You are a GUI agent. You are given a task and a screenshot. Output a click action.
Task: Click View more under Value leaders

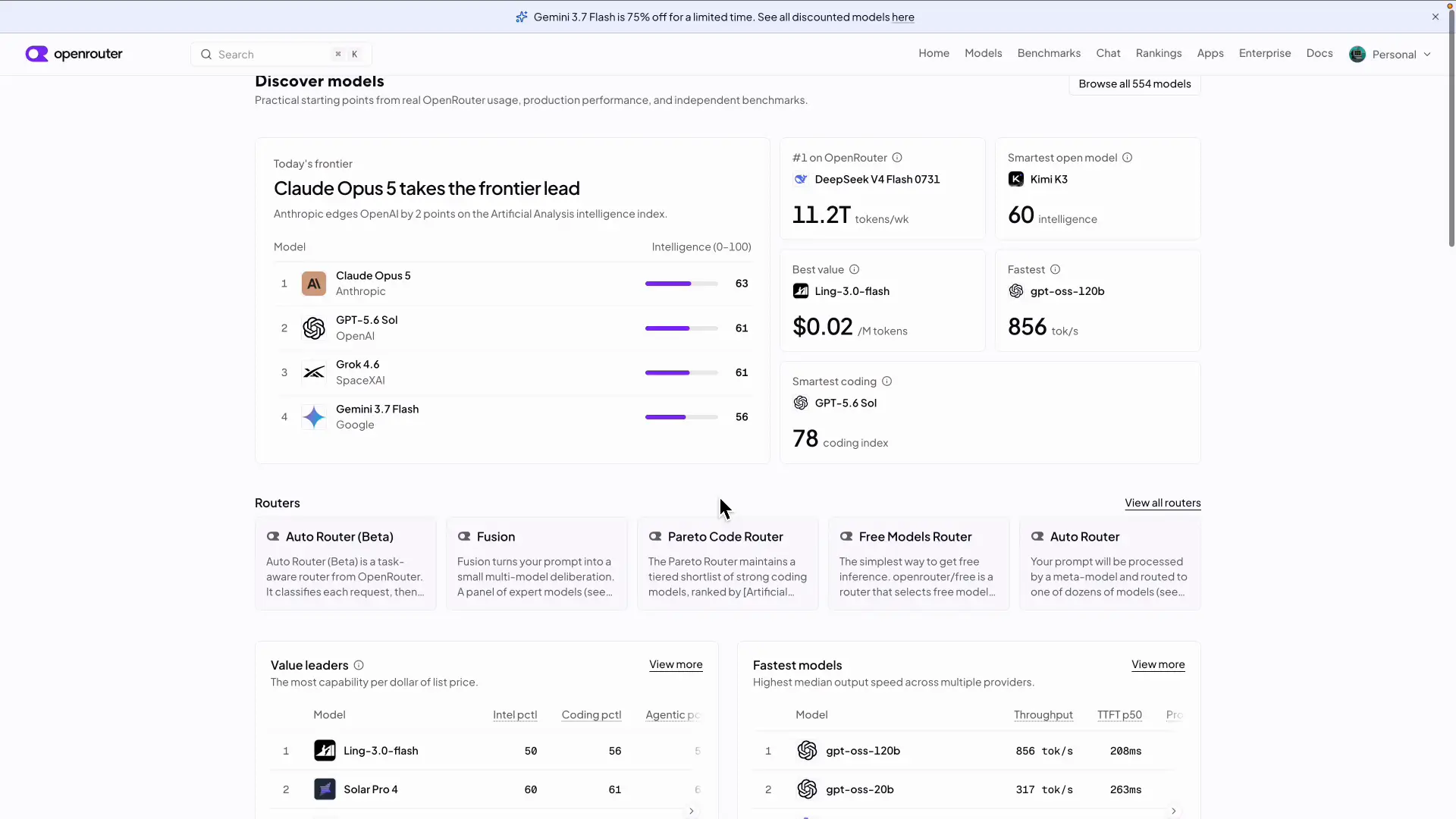[676, 665]
